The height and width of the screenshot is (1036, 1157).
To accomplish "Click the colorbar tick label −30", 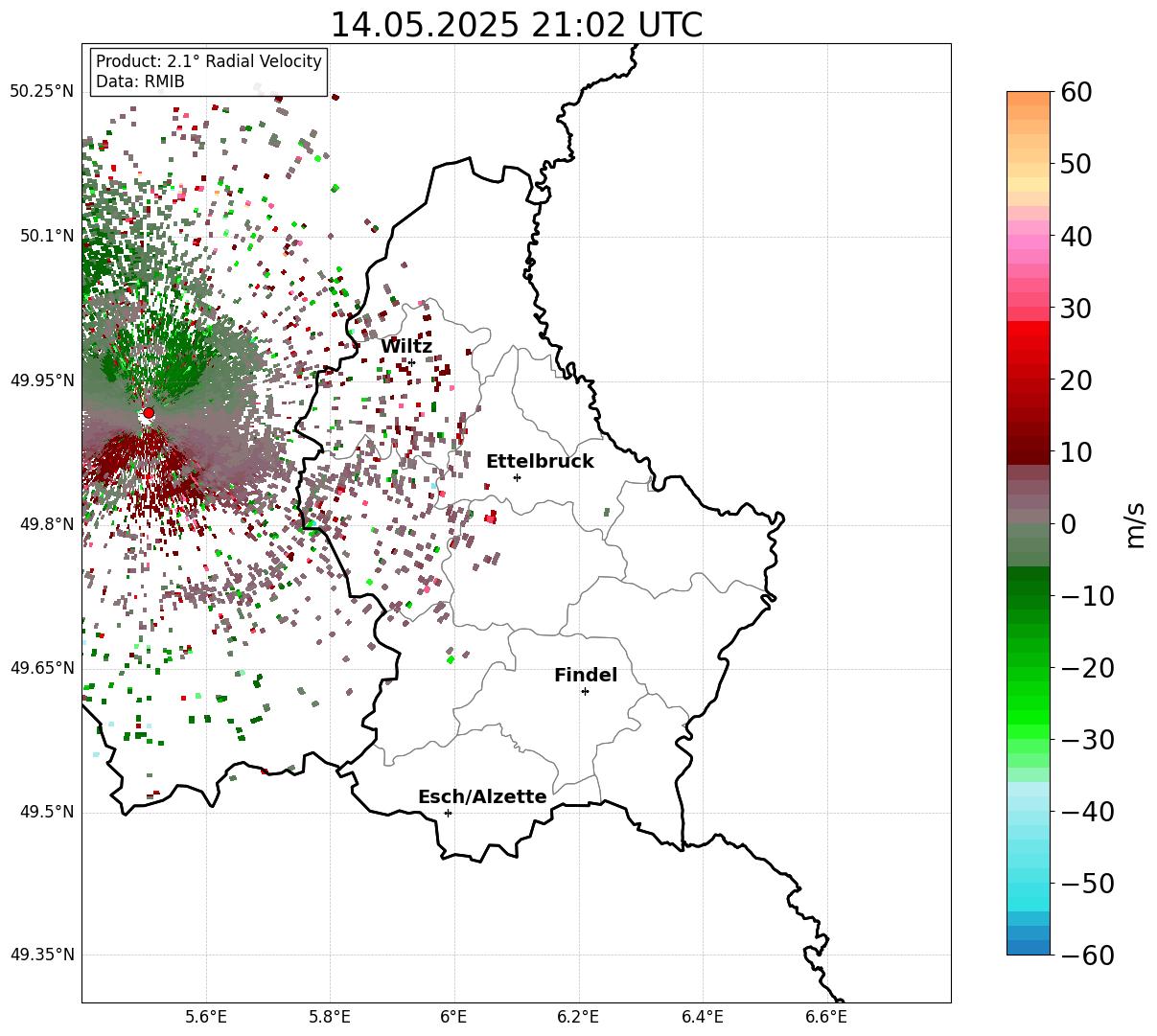I will (1087, 740).
